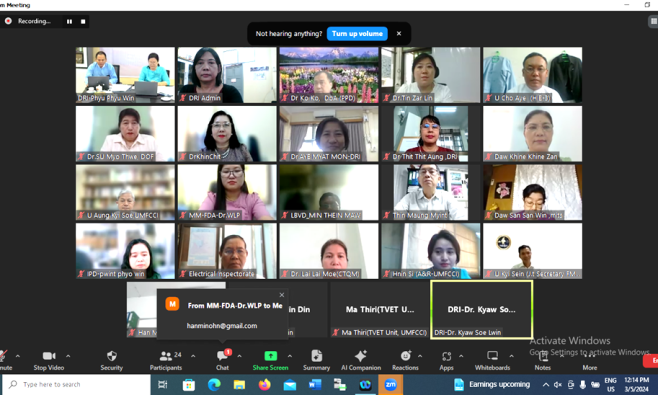Open Earnings upcoming news widget
This screenshot has height=395, width=658.
(x=492, y=385)
